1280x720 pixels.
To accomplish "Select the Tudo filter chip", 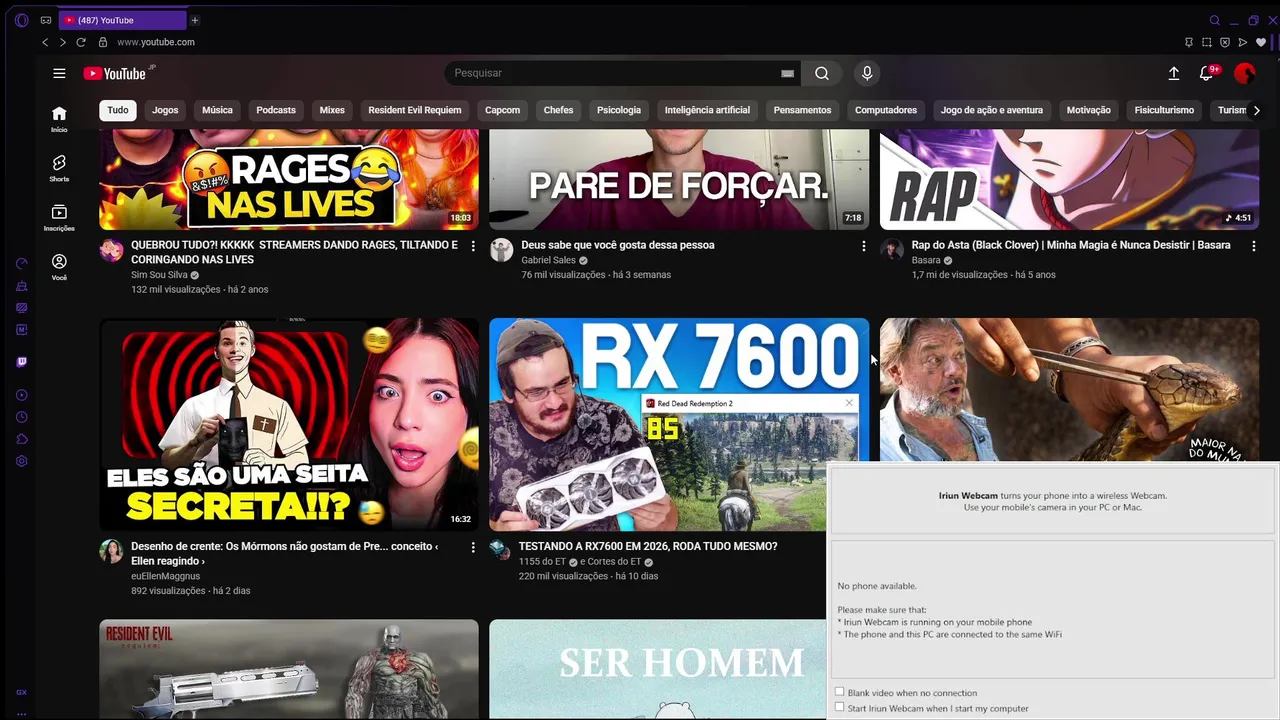I will pyautogui.click(x=118, y=110).
